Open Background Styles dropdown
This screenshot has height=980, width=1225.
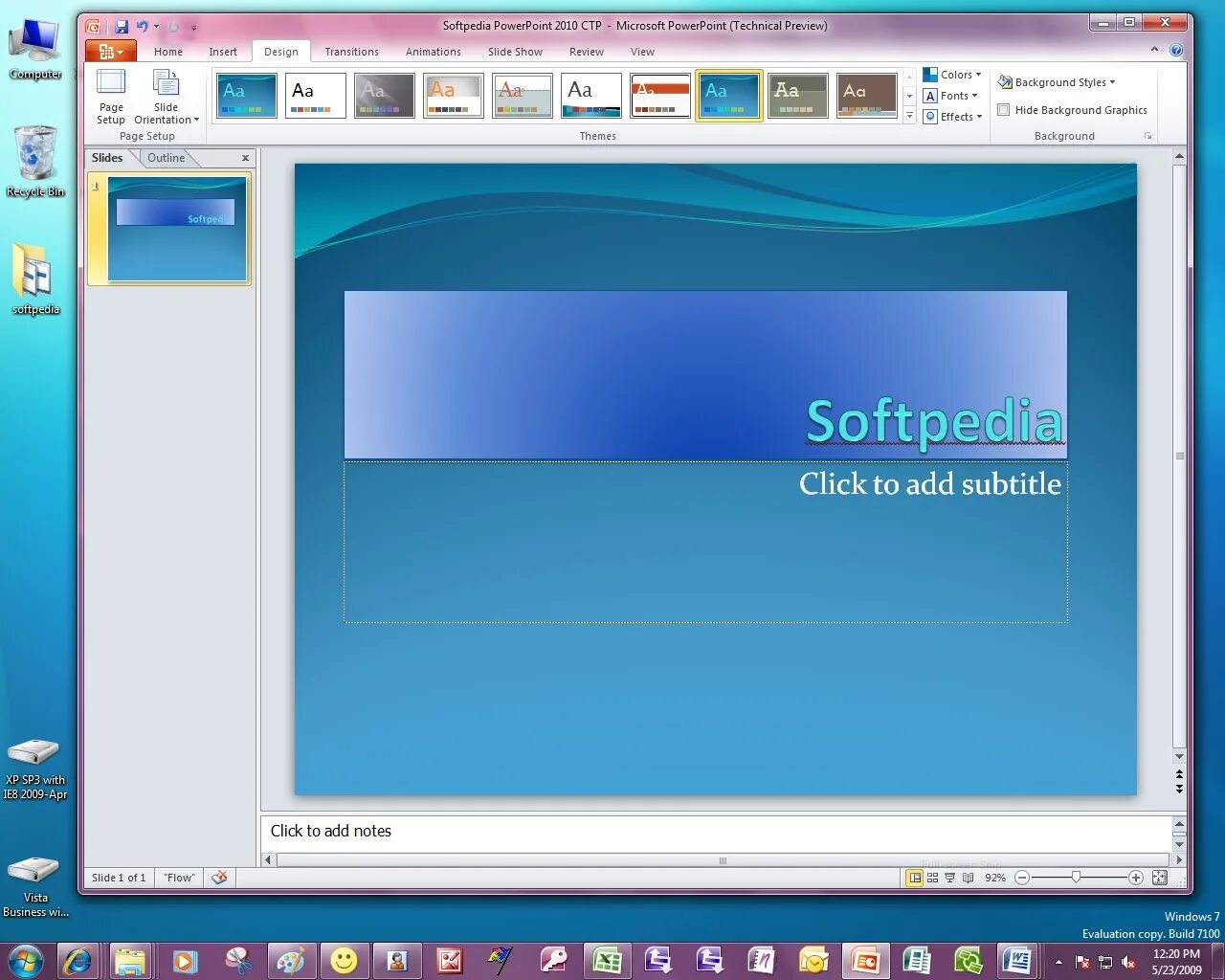(1057, 82)
